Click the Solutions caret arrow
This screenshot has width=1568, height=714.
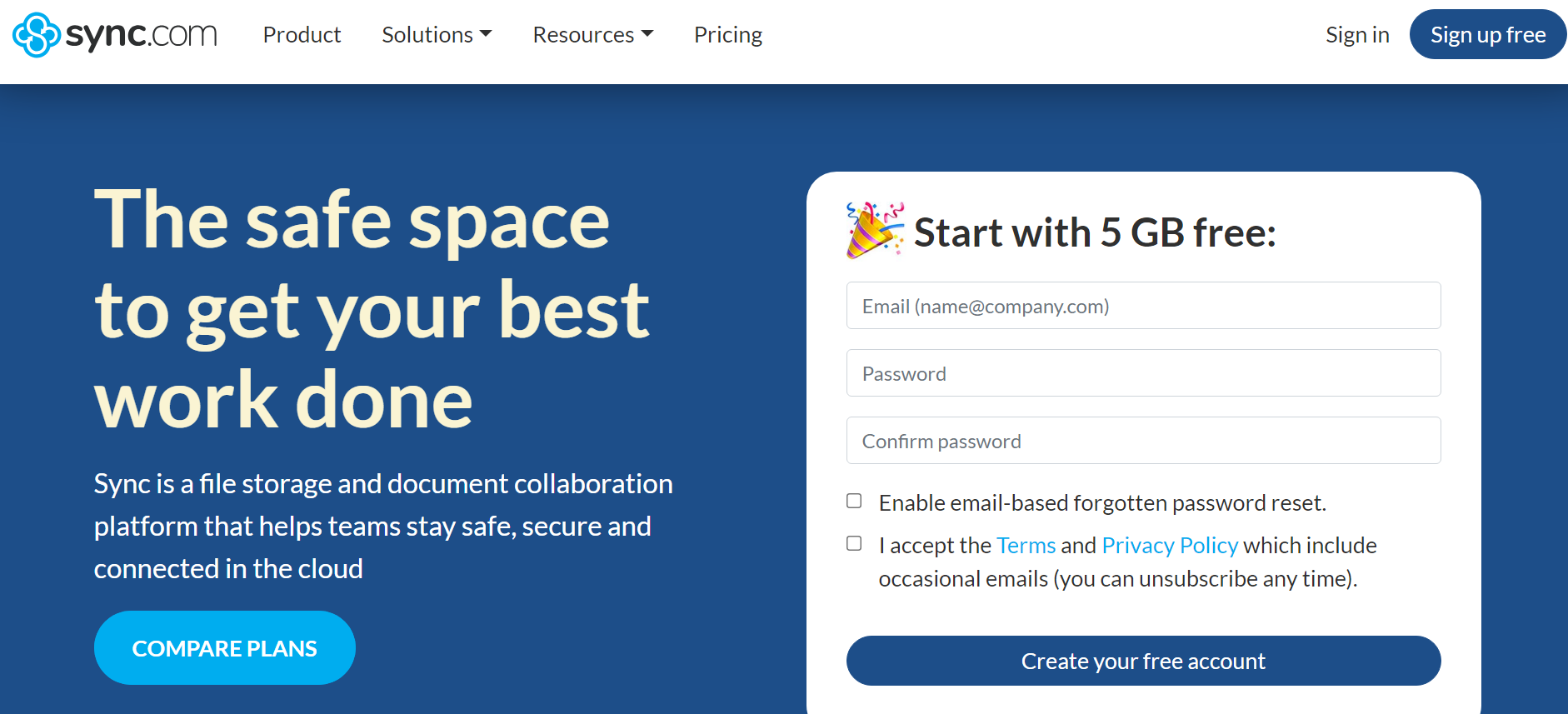[486, 34]
